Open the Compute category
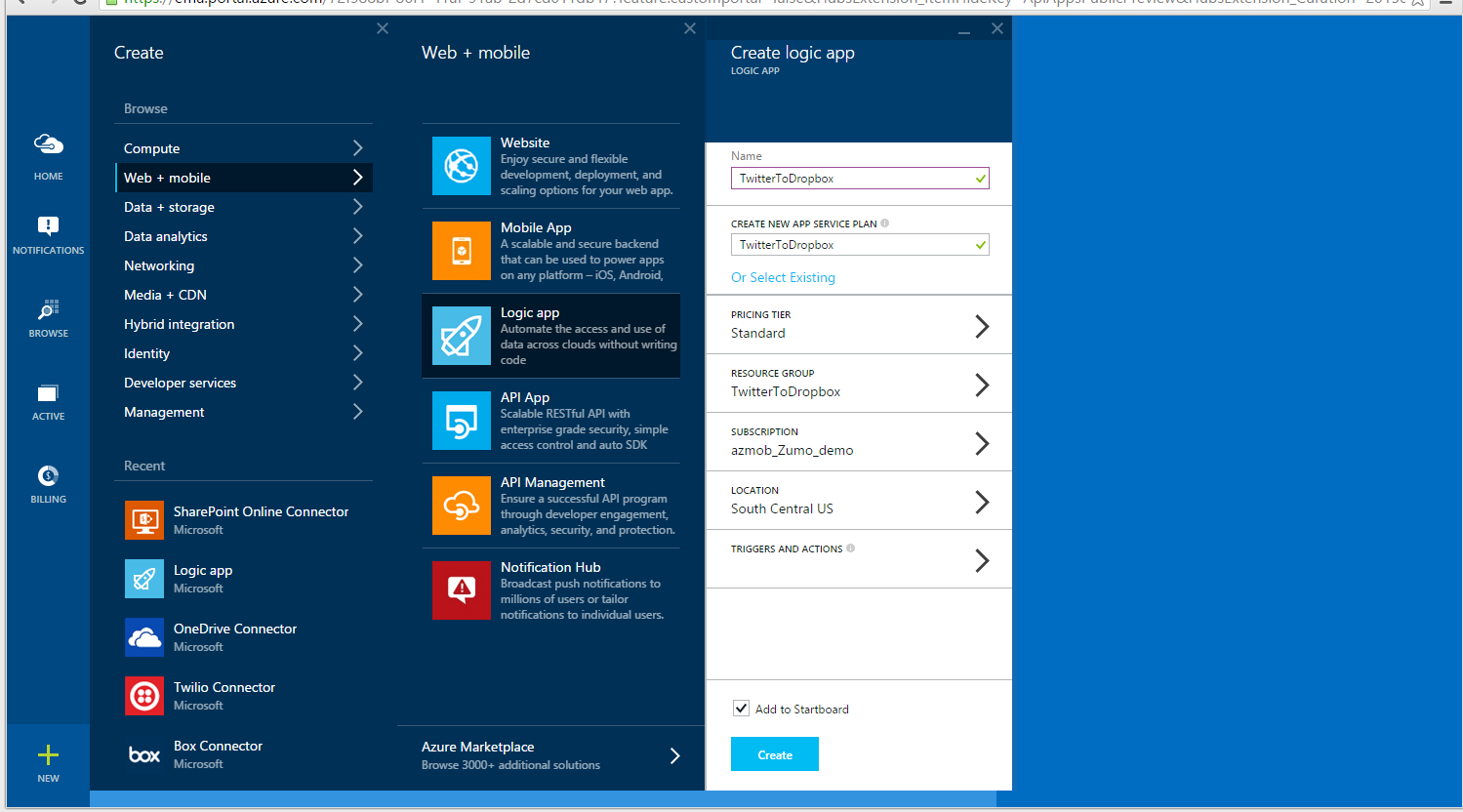This screenshot has width=1463, height=812. 243,148
